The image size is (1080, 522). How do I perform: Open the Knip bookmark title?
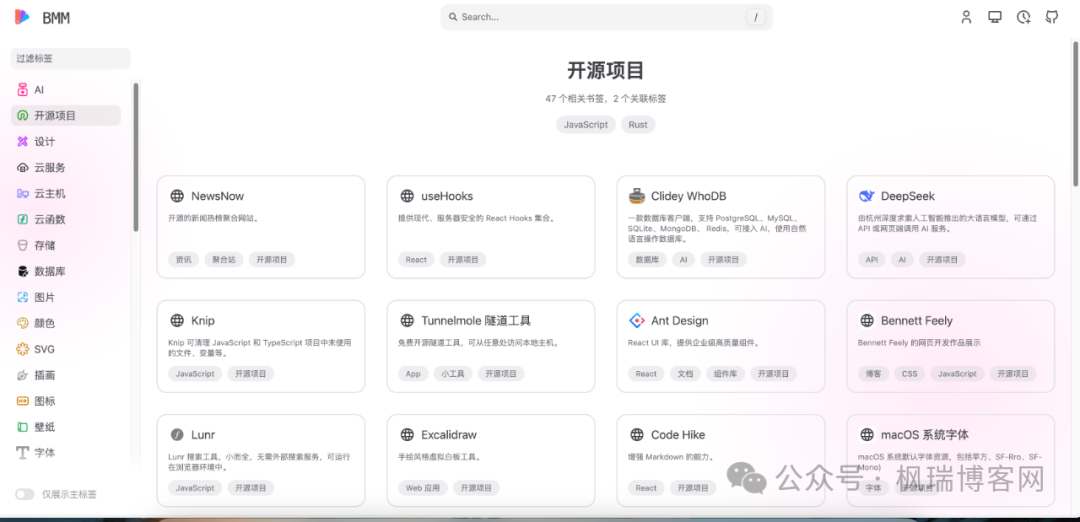pos(203,320)
